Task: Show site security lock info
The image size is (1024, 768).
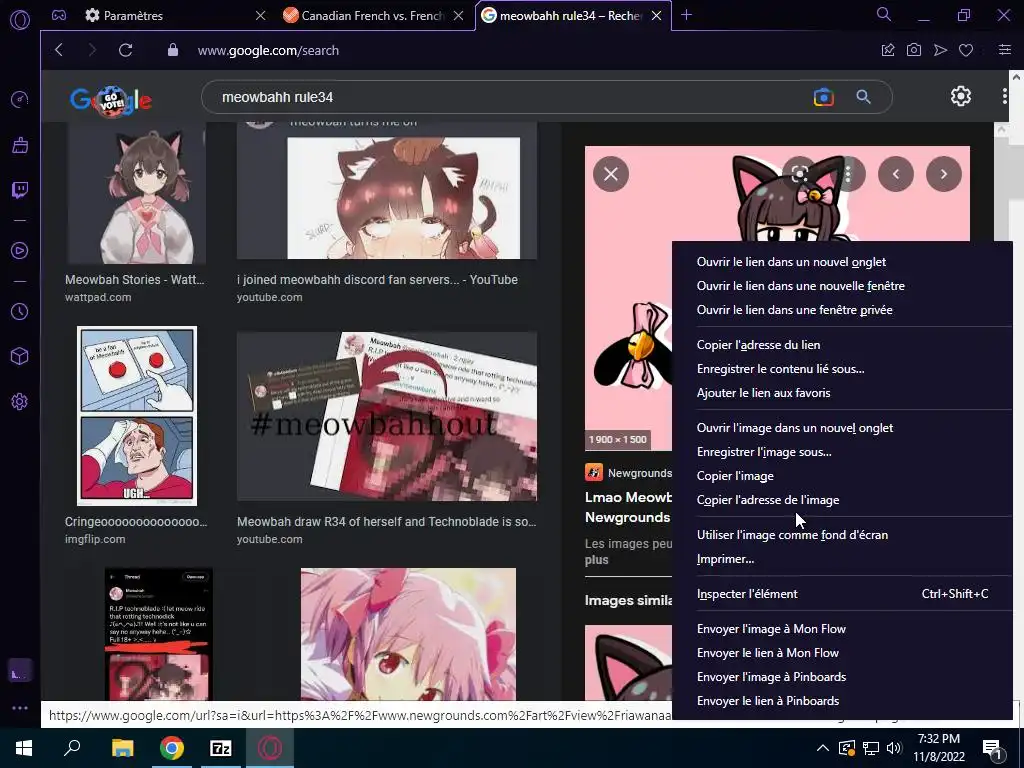Action: click(173, 50)
